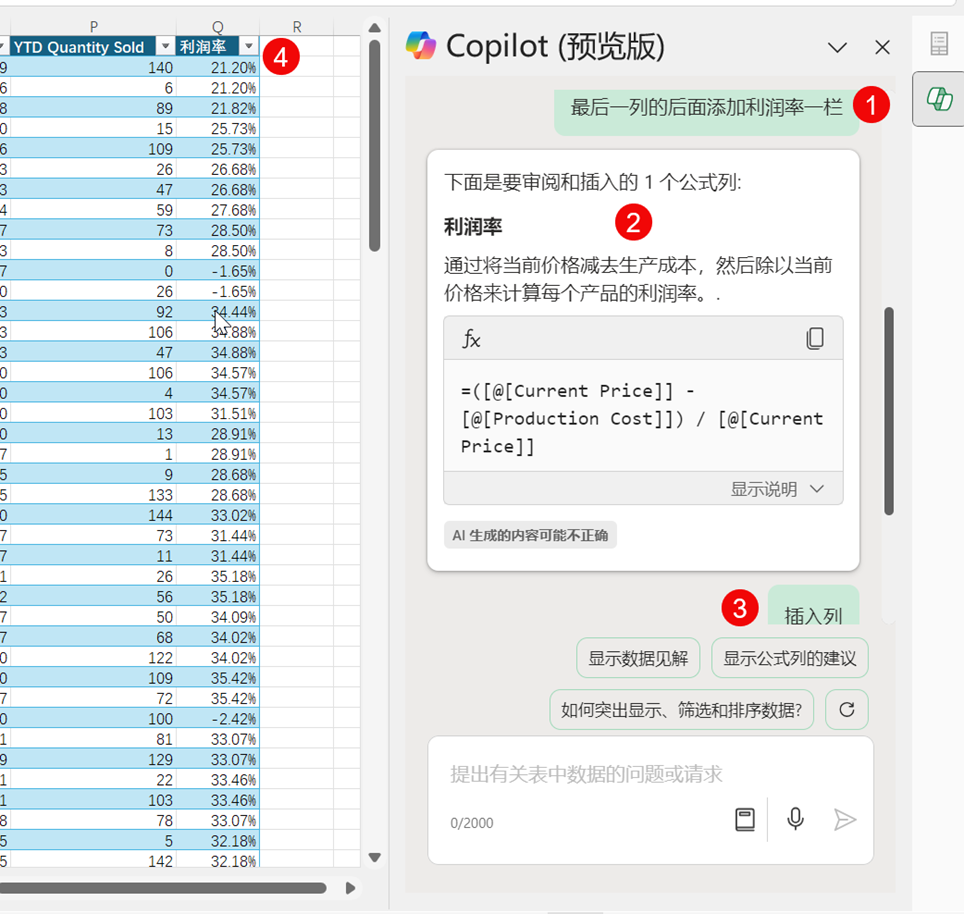Click the 如何突出显示、筛选和排序数据? suggestion

tap(681, 710)
